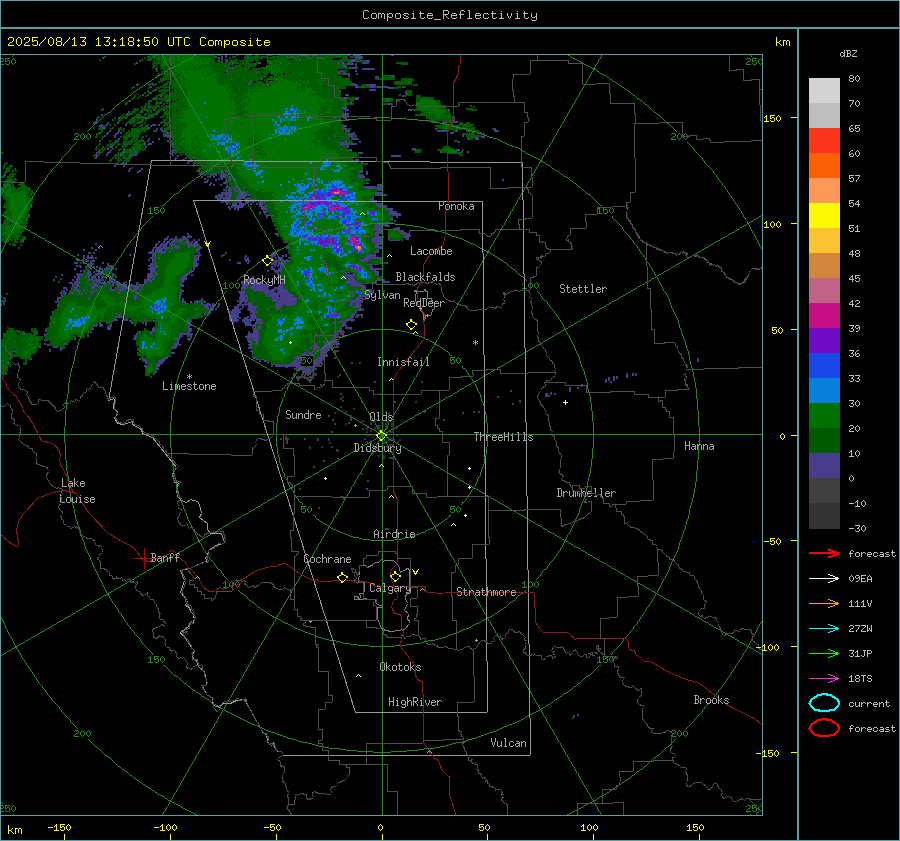This screenshot has height=841, width=900.
Task: Click the asterisk marker above Limestone
Action: [189, 377]
